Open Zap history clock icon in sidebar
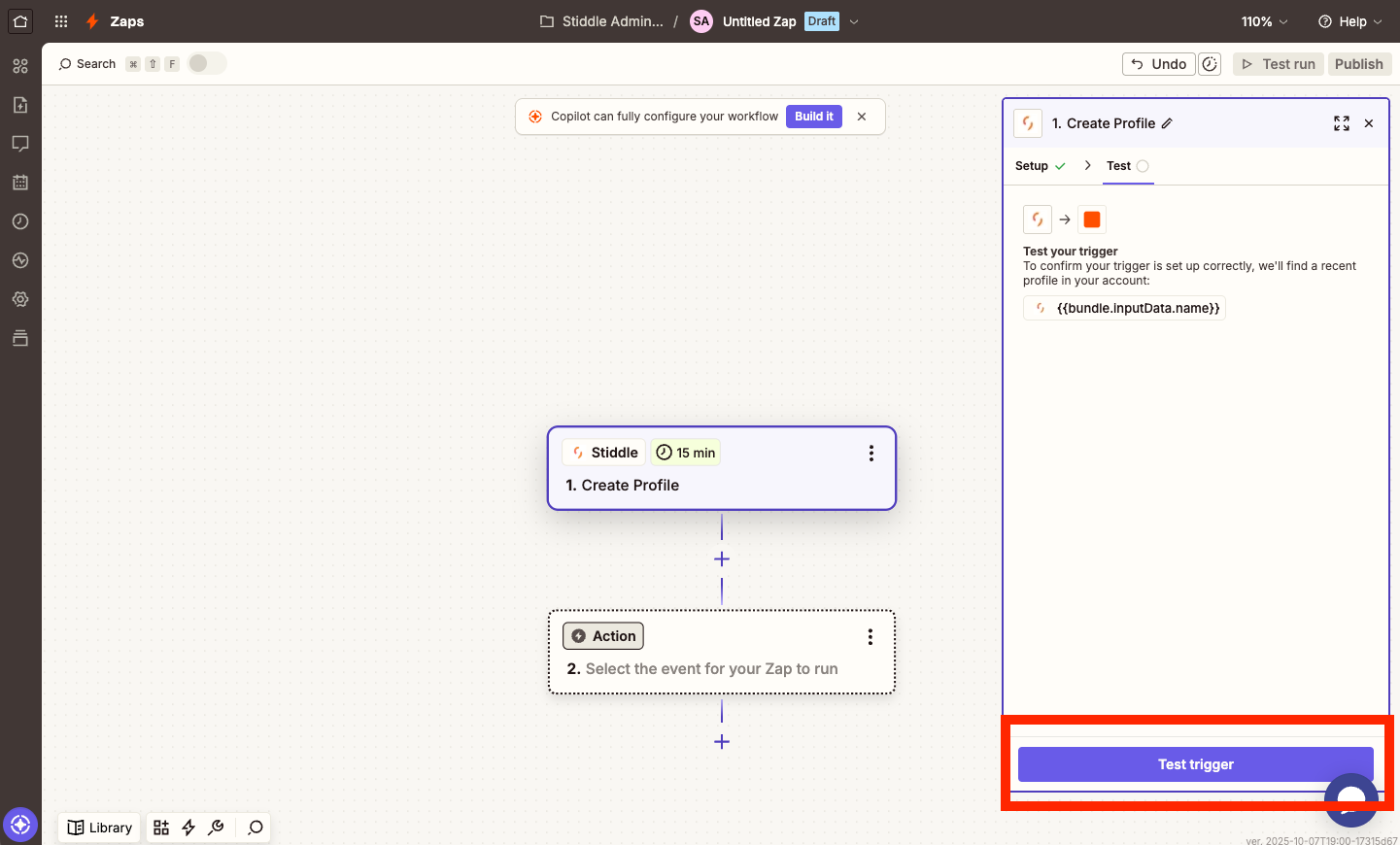 click(x=20, y=221)
